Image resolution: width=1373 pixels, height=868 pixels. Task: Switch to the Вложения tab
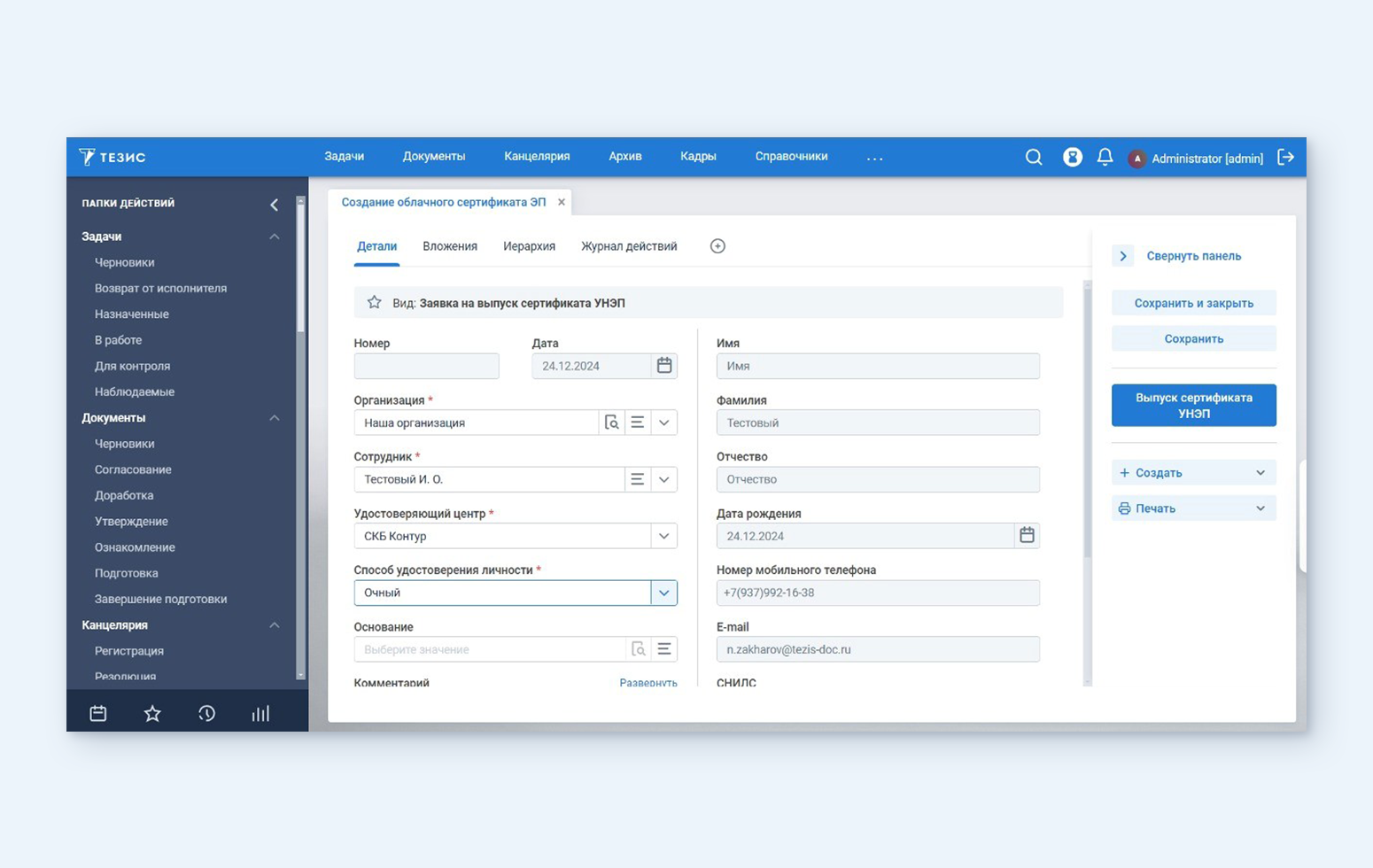(450, 246)
